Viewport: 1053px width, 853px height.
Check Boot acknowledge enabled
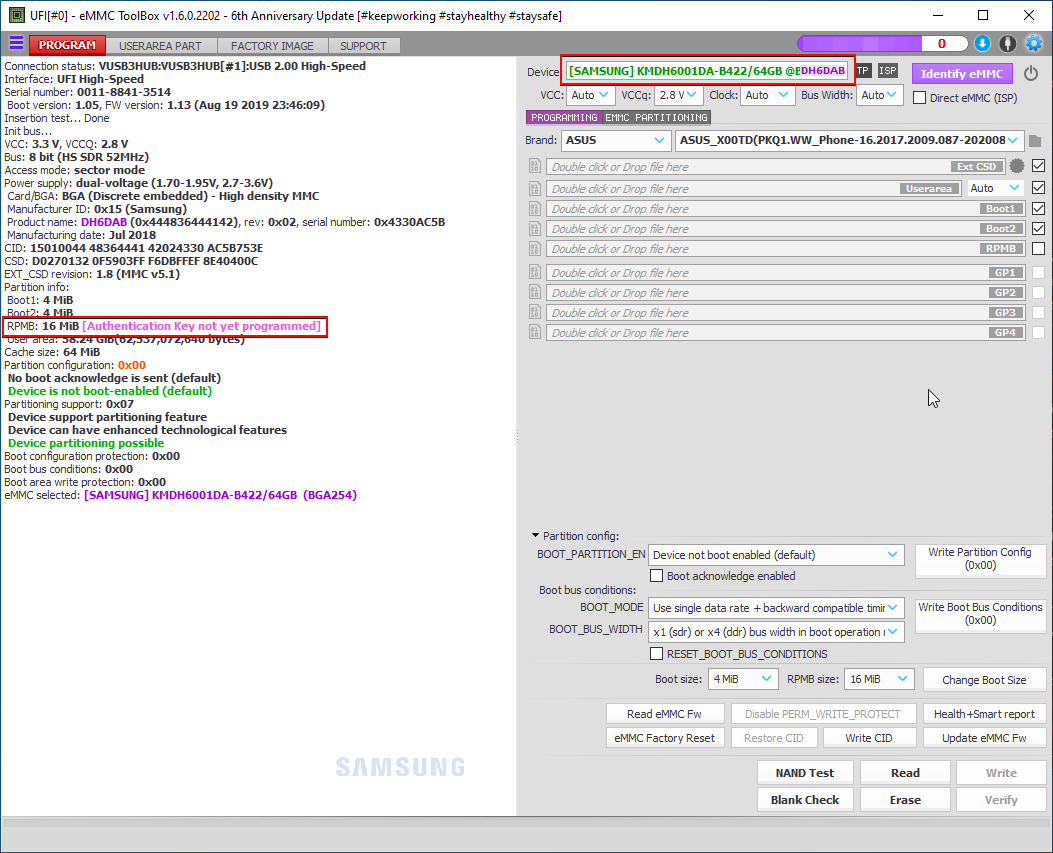[x=656, y=576]
